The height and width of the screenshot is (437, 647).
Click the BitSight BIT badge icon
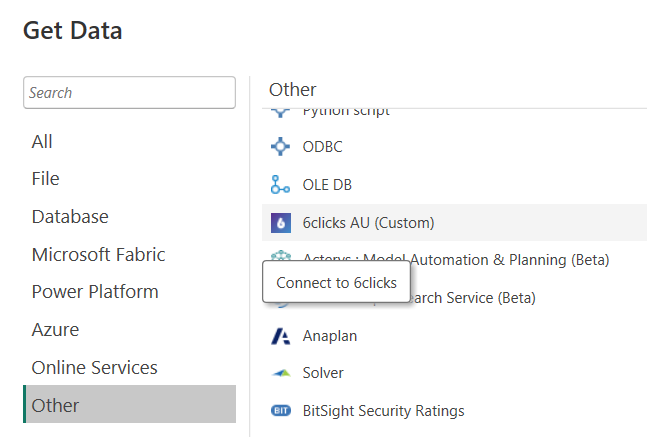click(x=281, y=411)
